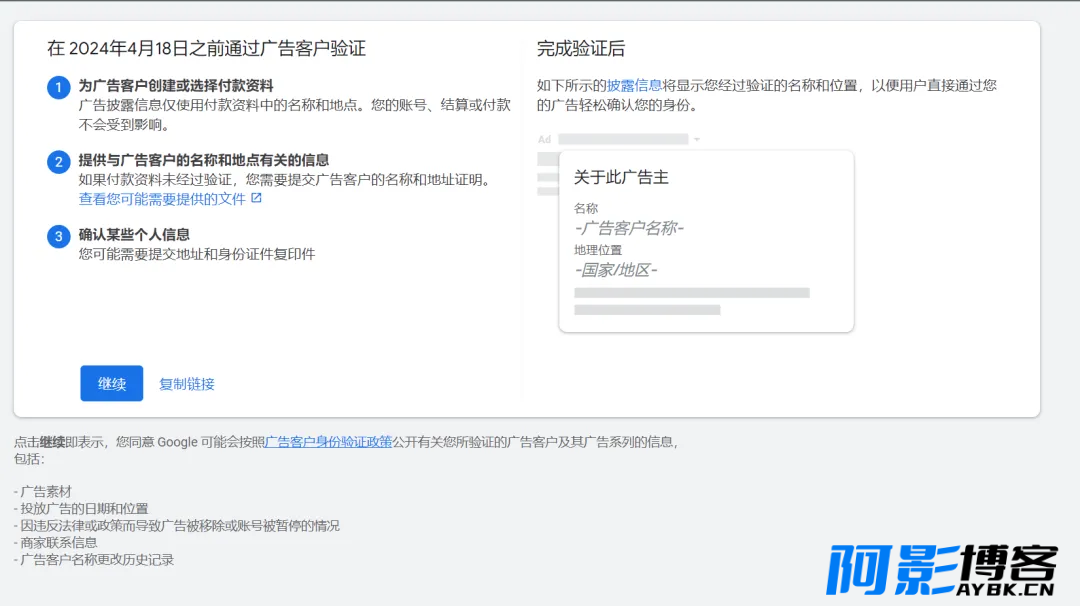The height and width of the screenshot is (606, 1080).
Task: Click the sentence 如果付款资料未经过验证，您需要提交广告客户的名称和地址证明。
Action: pyautogui.click(x=287, y=180)
